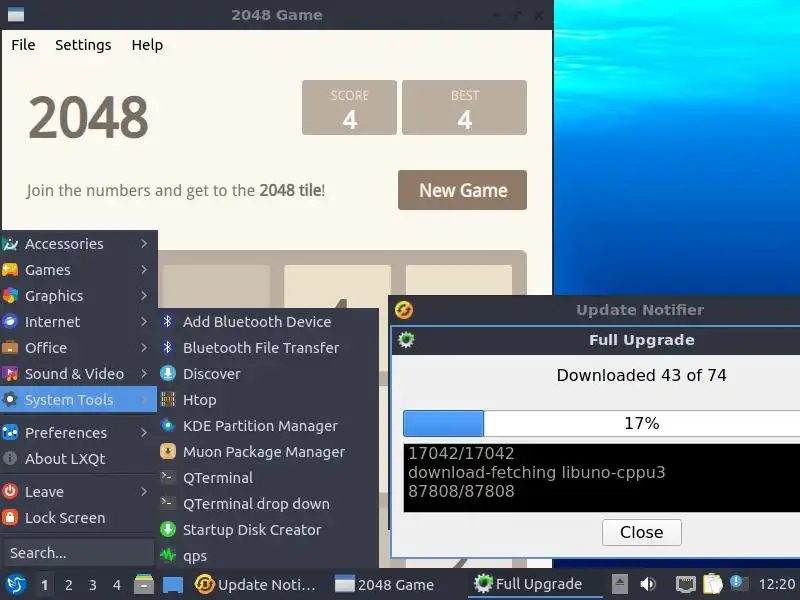800x600 pixels.
Task: Click the qps process monitor icon
Action: (x=168, y=555)
